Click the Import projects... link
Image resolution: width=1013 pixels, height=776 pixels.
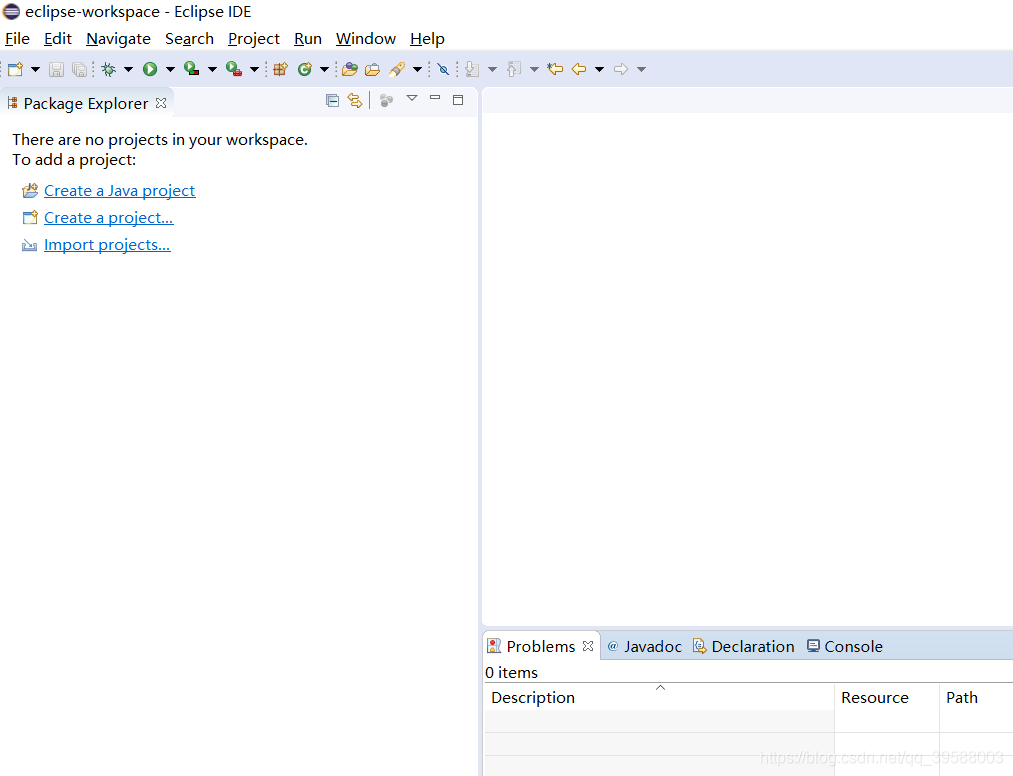(x=107, y=245)
